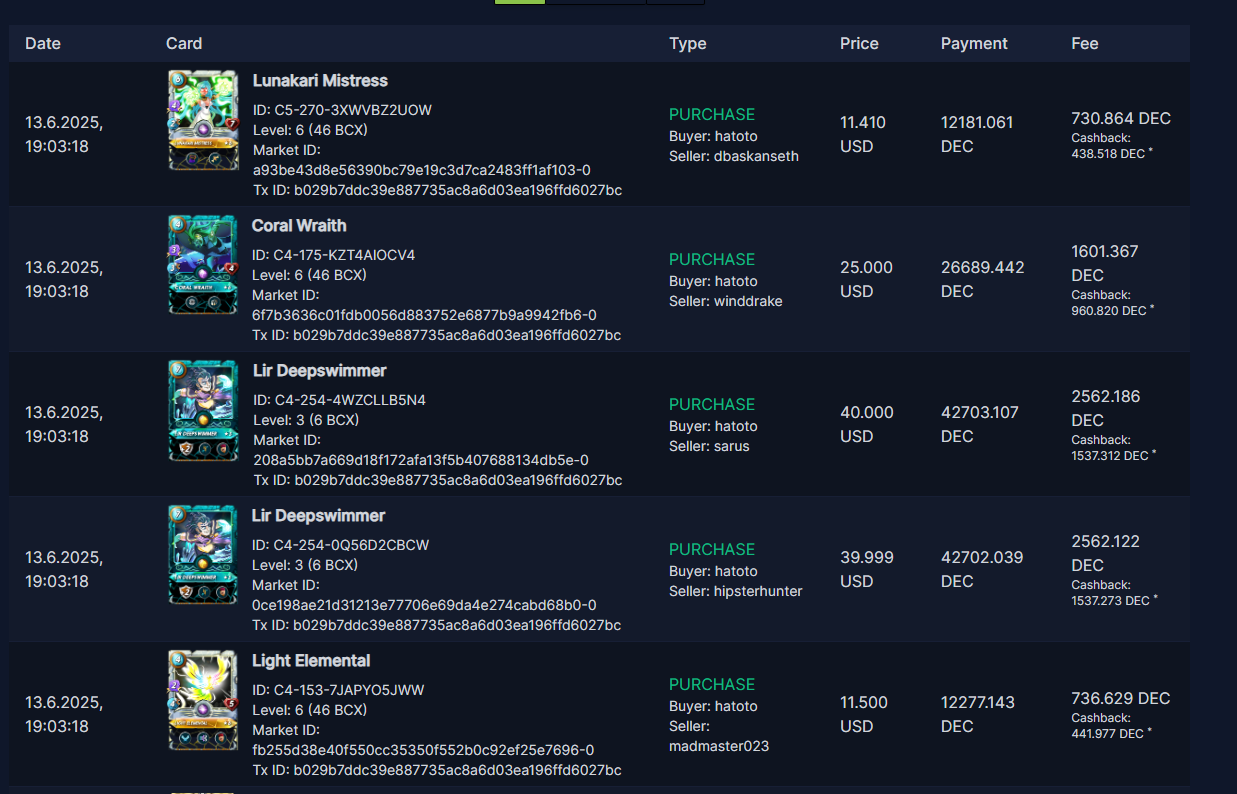The height and width of the screenshot is (794, 1237).
Task: Click Buyer: hatoto in the Coral Wraith row
Action: pyautogui.click(x=713, y=281)
